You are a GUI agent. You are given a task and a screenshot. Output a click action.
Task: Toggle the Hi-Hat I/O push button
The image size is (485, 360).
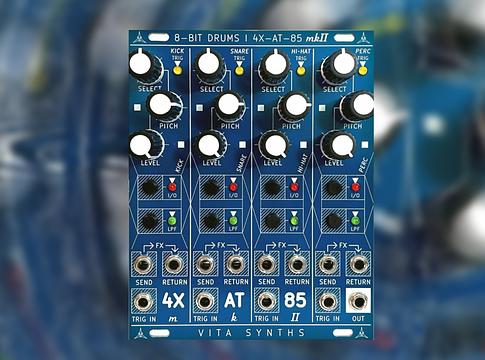tap(273, 188)
